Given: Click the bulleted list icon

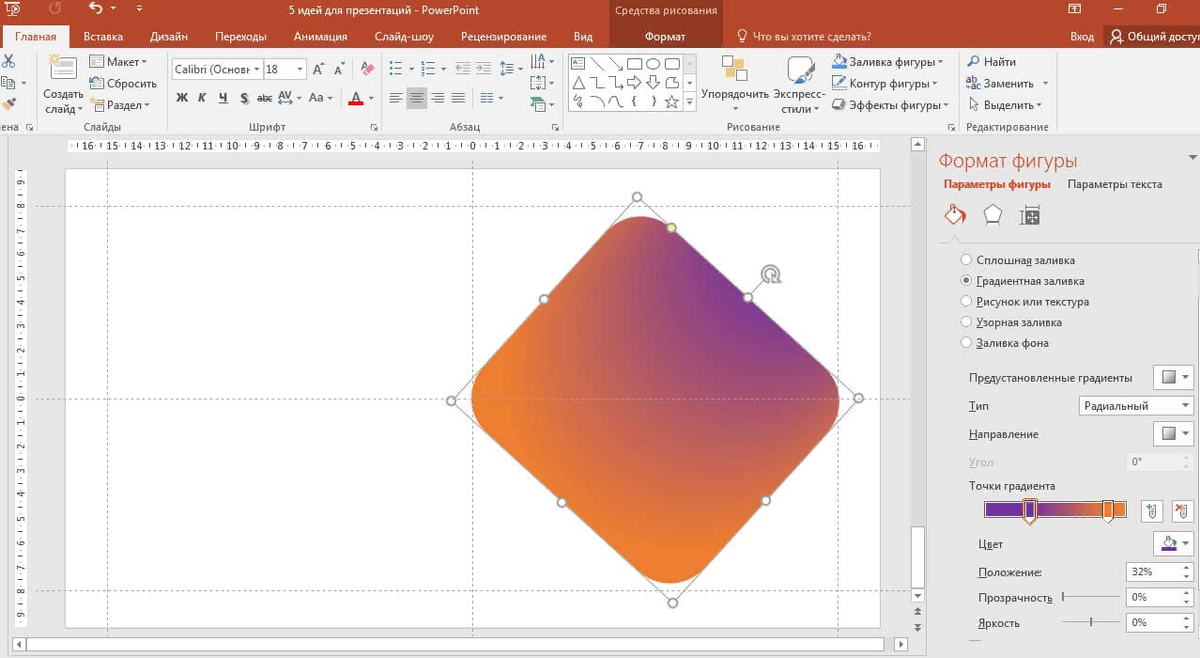Looking at the screenshot, I should tap(396, 69).
